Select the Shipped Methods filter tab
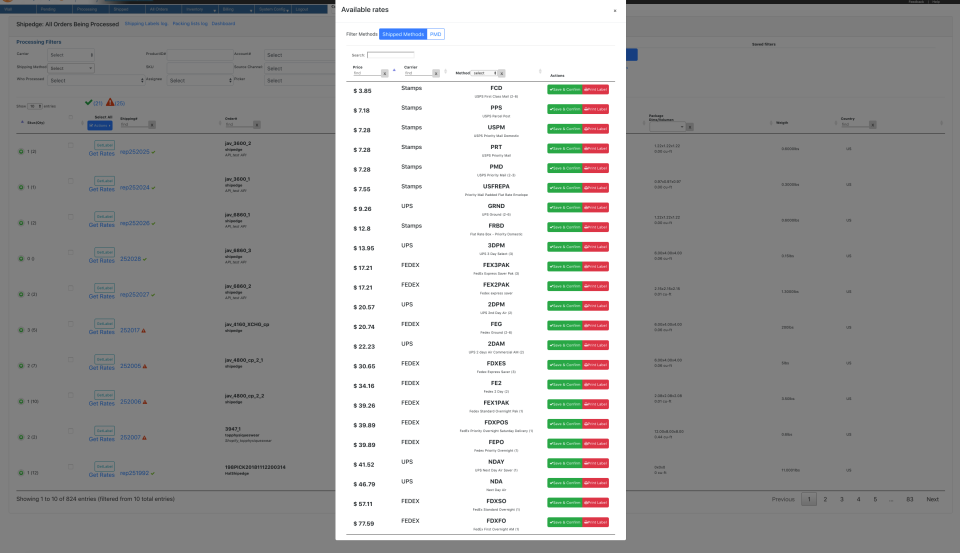The width and height of the screenshot is (960, 553). click(x=403, y=34)
